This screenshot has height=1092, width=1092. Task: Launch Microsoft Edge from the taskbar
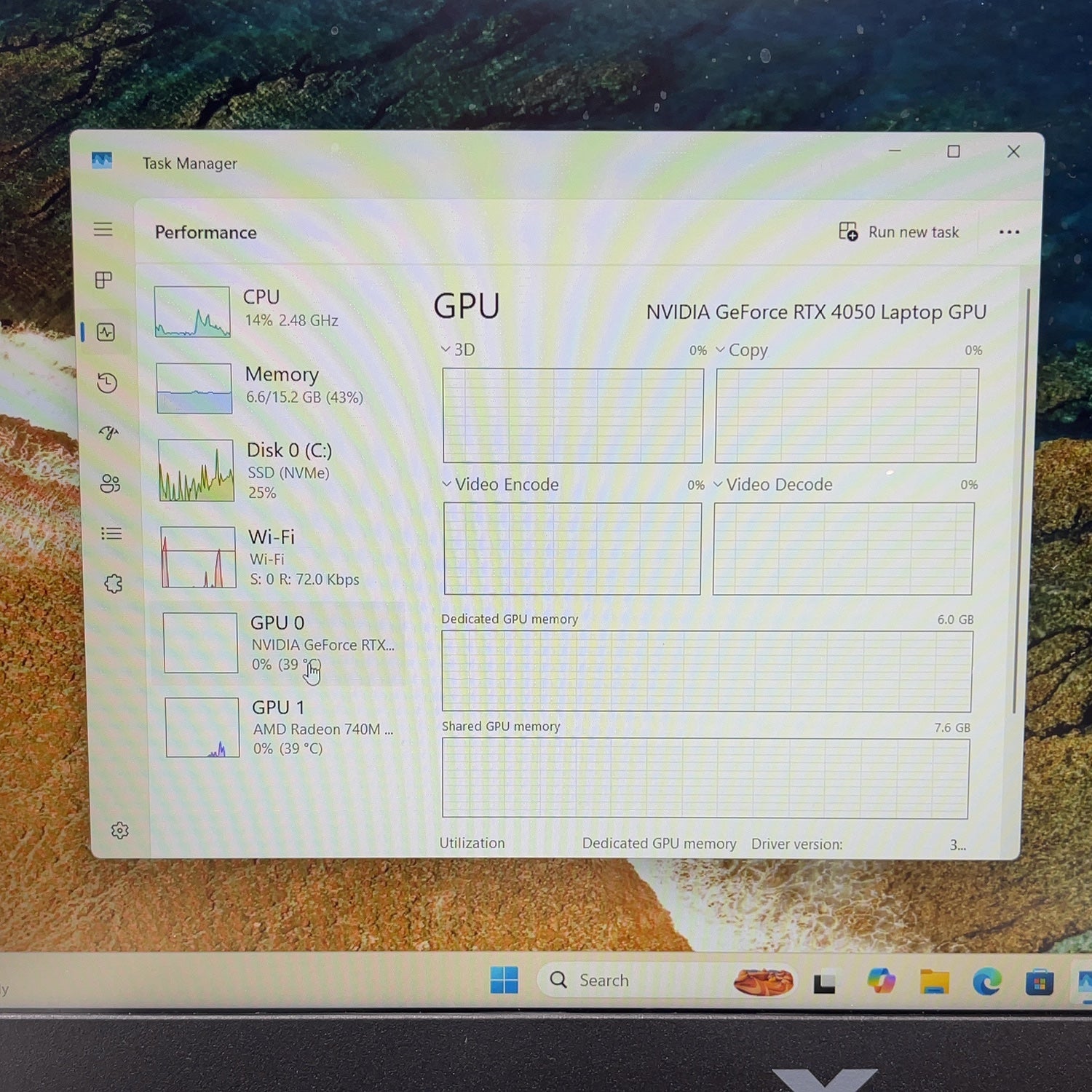point(987,982)
